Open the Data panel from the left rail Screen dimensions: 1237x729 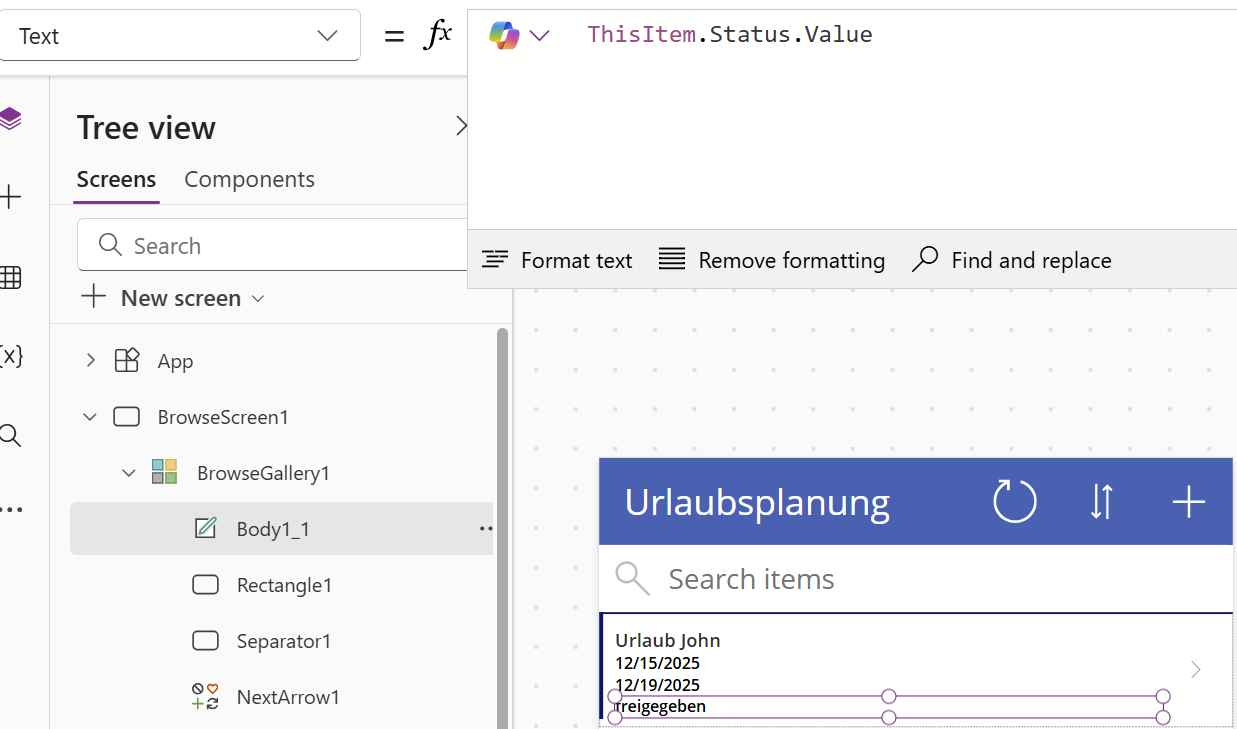coord(12,278)
